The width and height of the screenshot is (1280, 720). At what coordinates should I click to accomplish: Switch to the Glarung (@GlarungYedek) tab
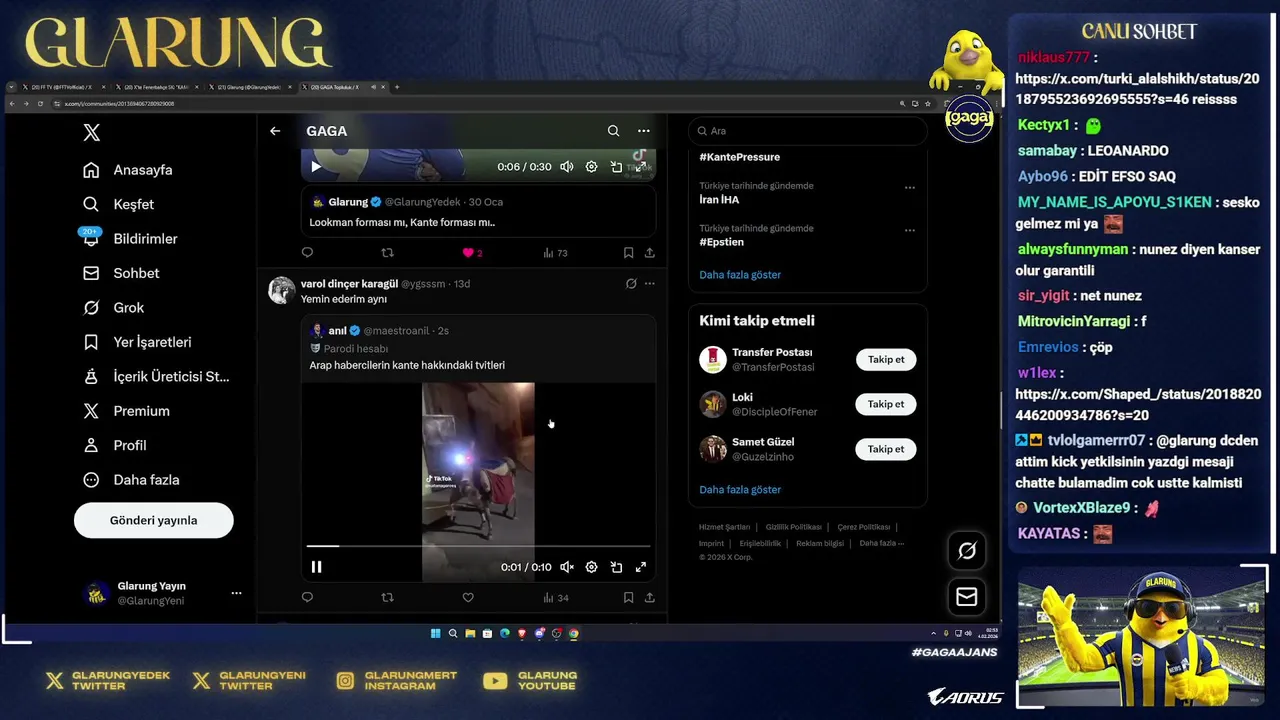249,87
